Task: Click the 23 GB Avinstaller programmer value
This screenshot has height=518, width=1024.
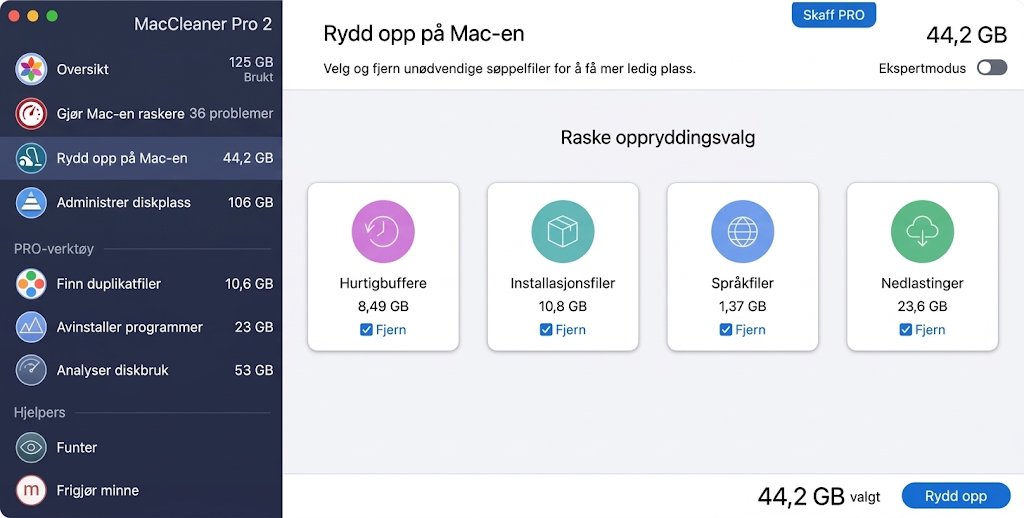Action: 253,327
